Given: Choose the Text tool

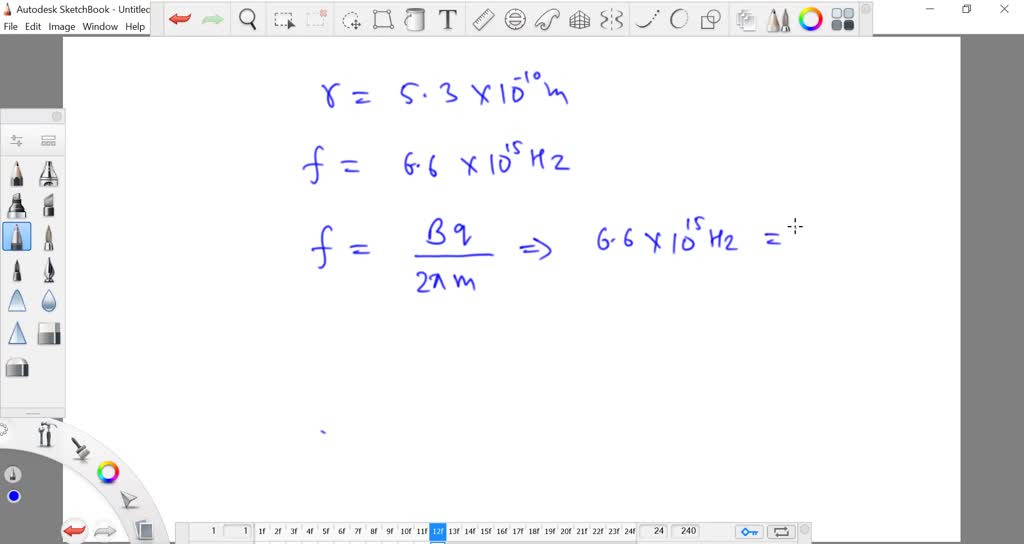Looking at the screenshot, I should (x=447, y=20).
